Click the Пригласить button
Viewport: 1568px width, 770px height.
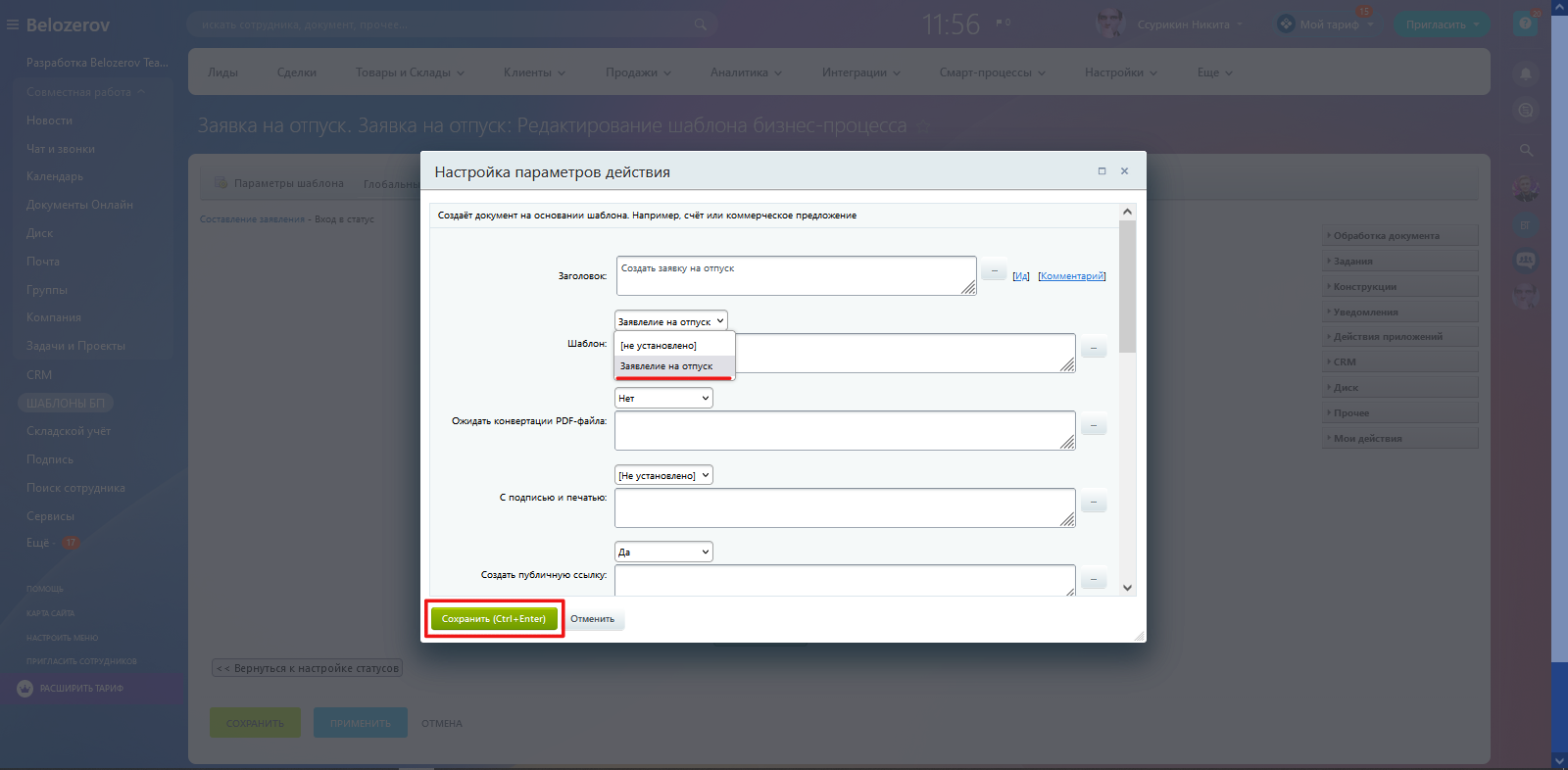point(1442,24)
